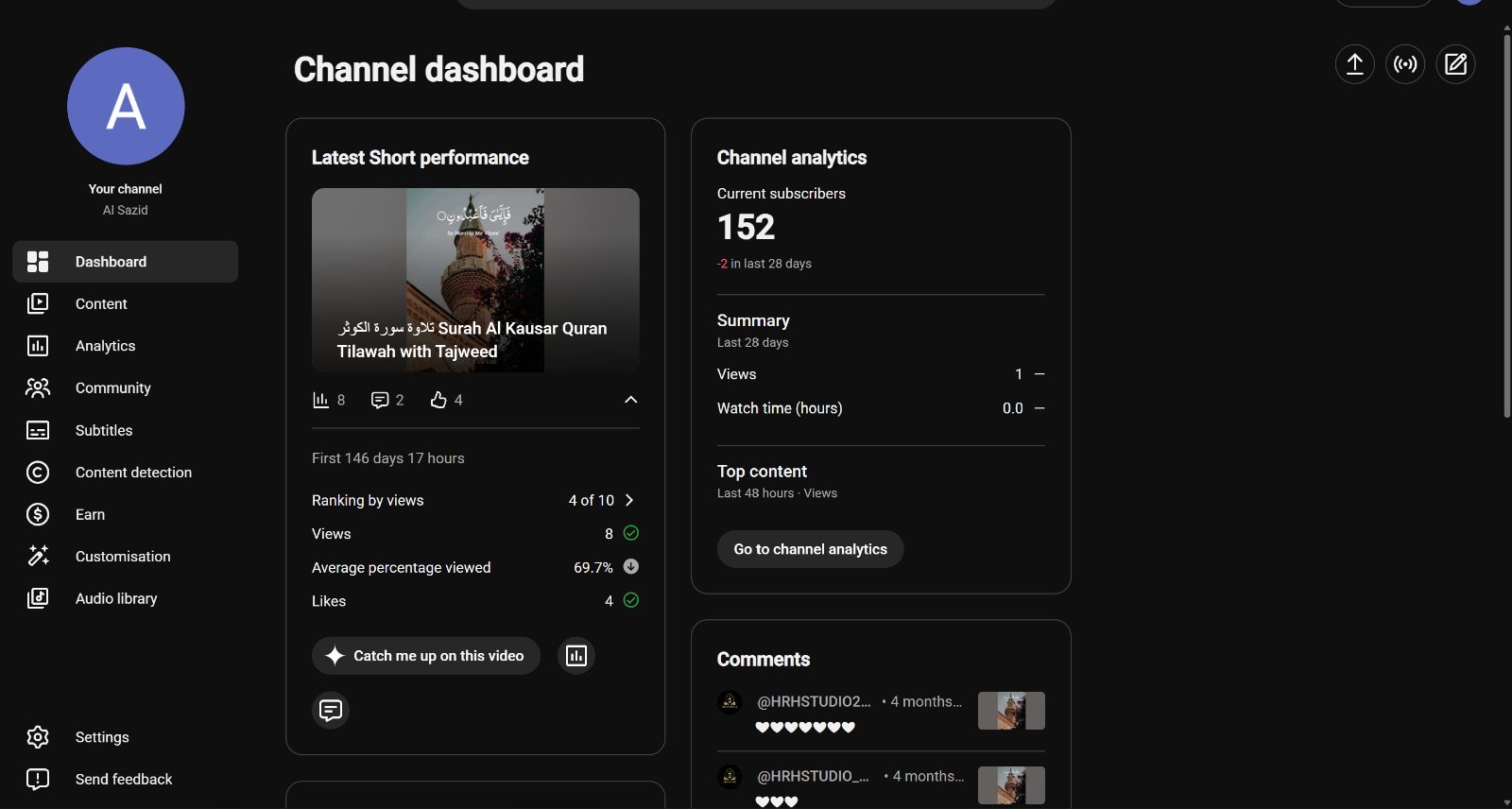The width and height of the screenshot is (1512, 809).
Task: Click the Average percentage viewed down indicator
Action: click(631, 567)
